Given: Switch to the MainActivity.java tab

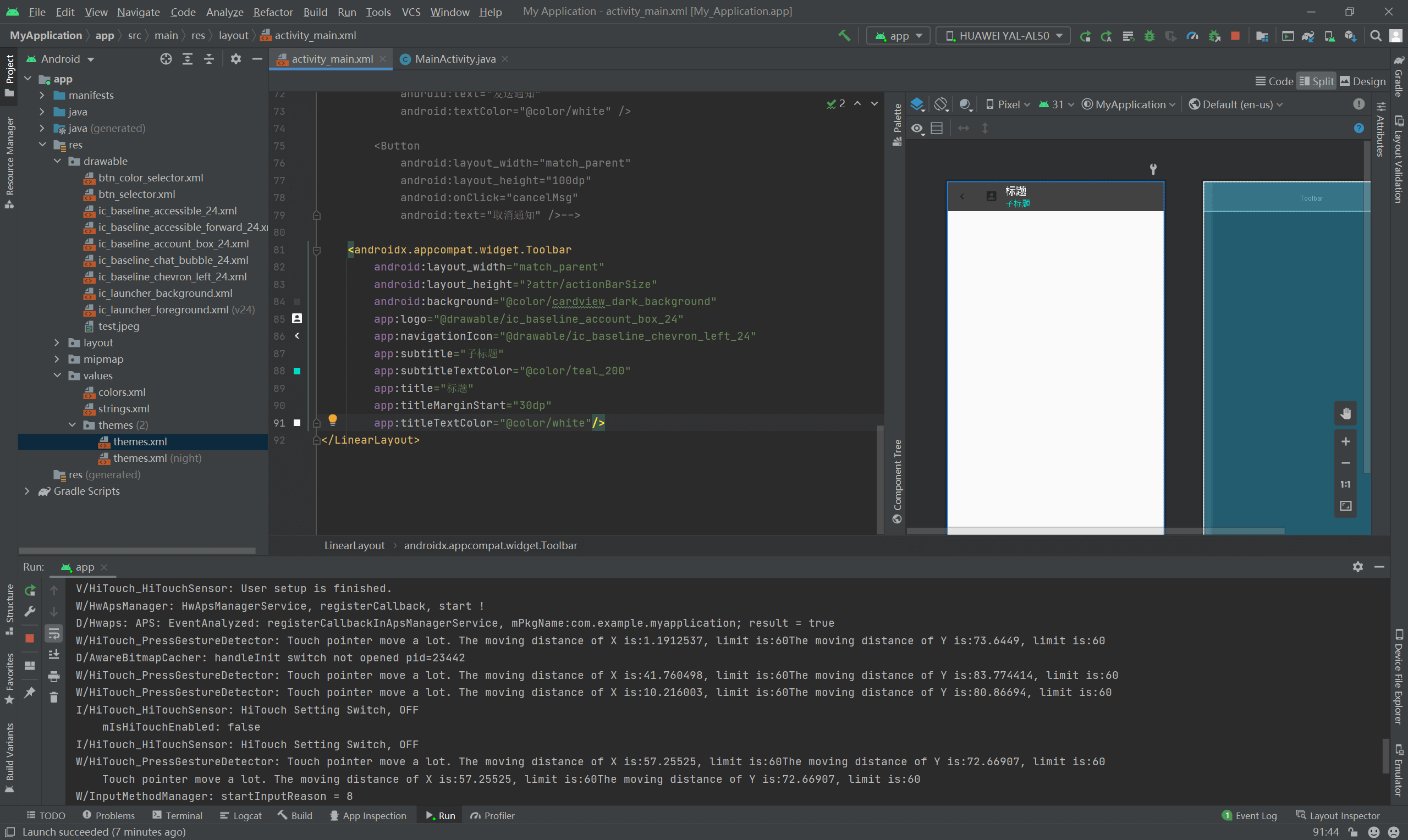Looking at the screenshot, I should tap(455, 59).
